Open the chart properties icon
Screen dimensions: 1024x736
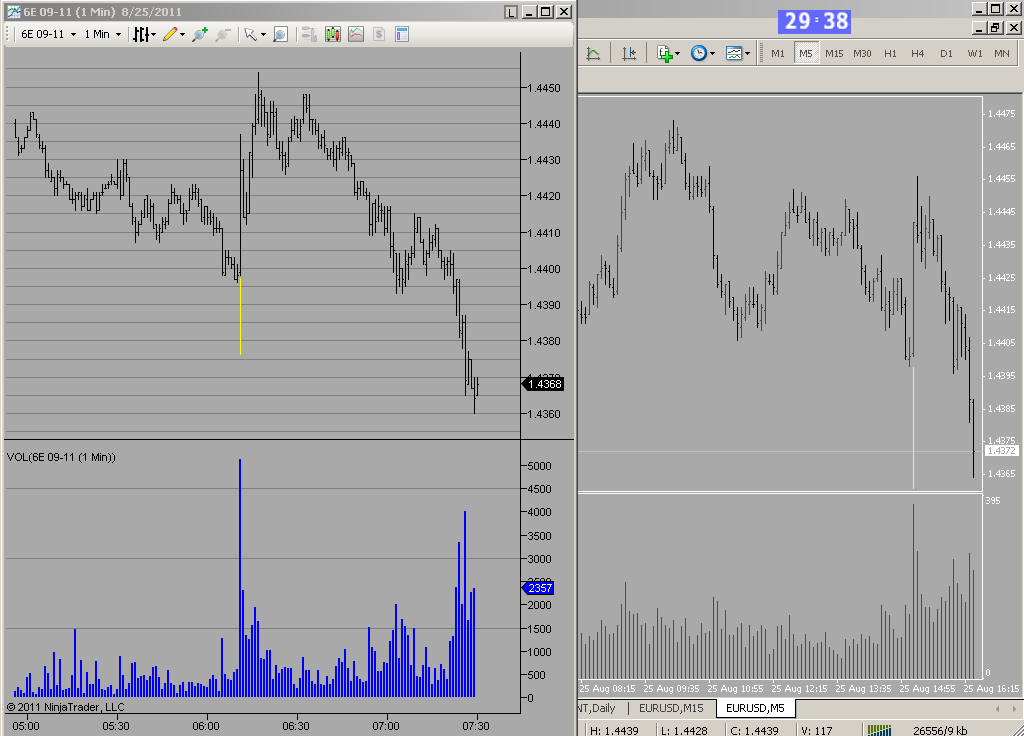coord(402,35)
